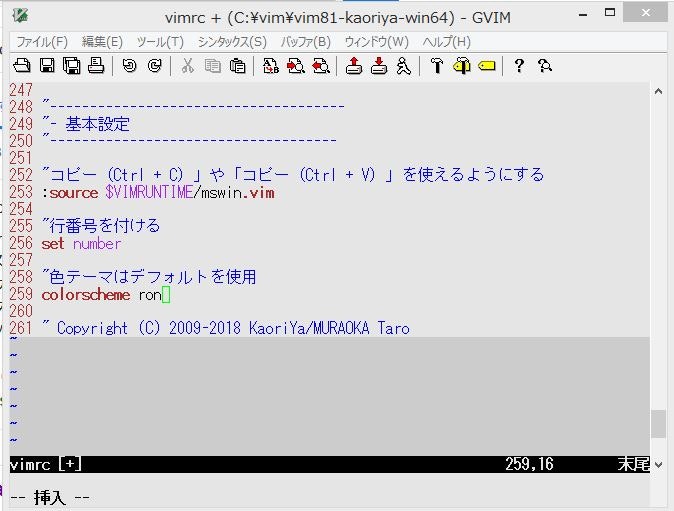Click the Redo toolbar icon

point(154,66)
